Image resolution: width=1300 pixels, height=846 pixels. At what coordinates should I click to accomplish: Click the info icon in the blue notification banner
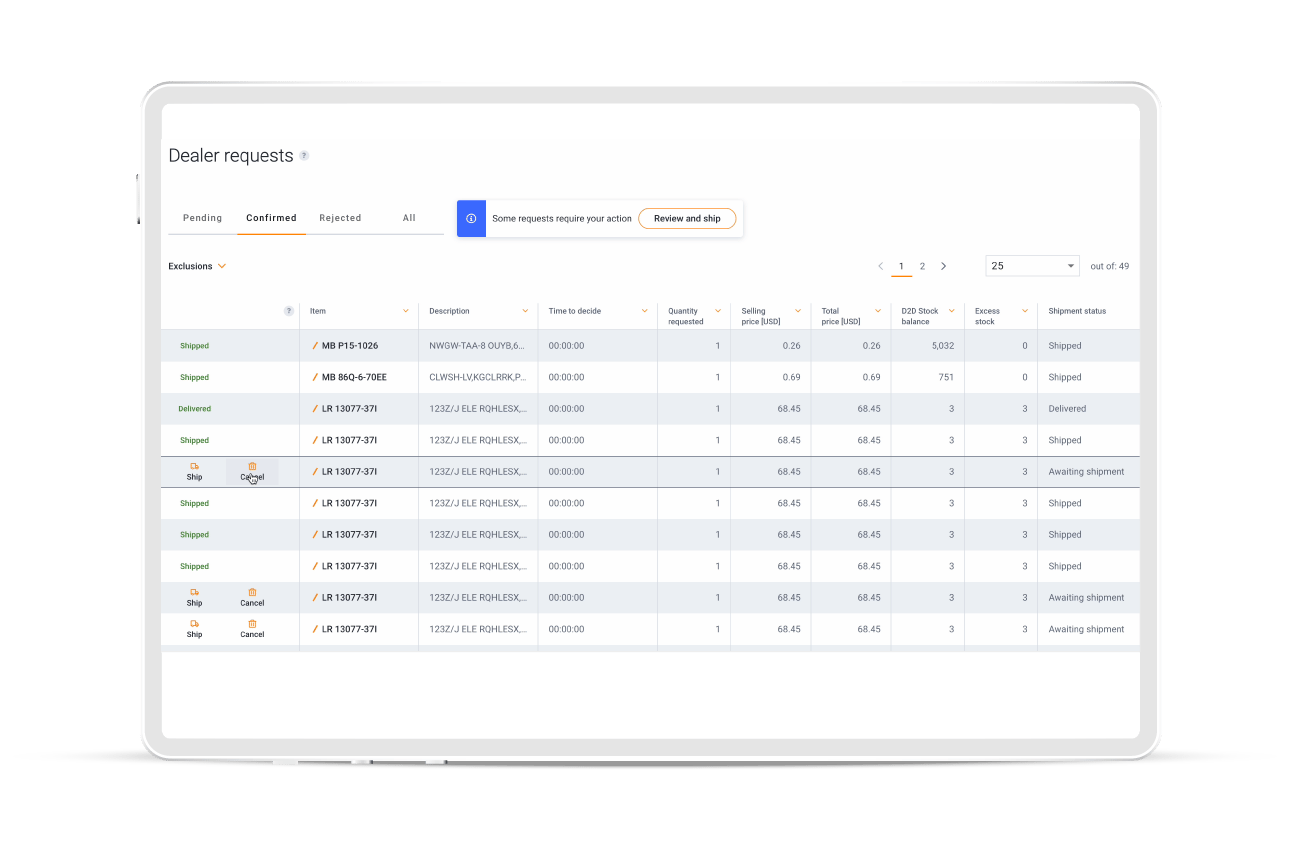click(471, 218)
